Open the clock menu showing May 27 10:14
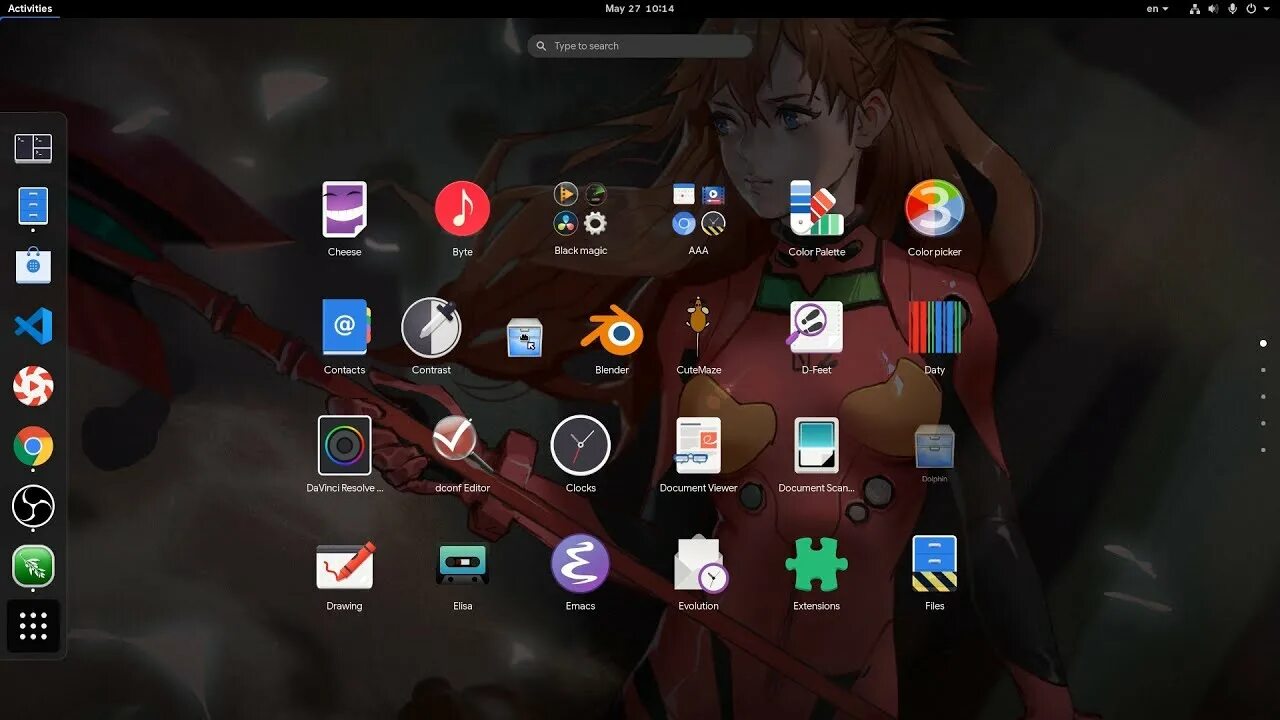Screen dimensions: 1280x720 pos(640,8)
